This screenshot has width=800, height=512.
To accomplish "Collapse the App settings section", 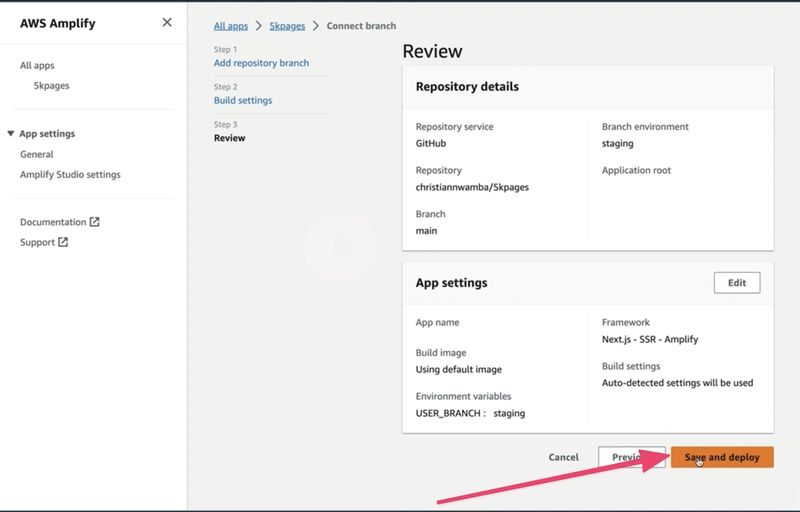I will [x=11, y=134].
